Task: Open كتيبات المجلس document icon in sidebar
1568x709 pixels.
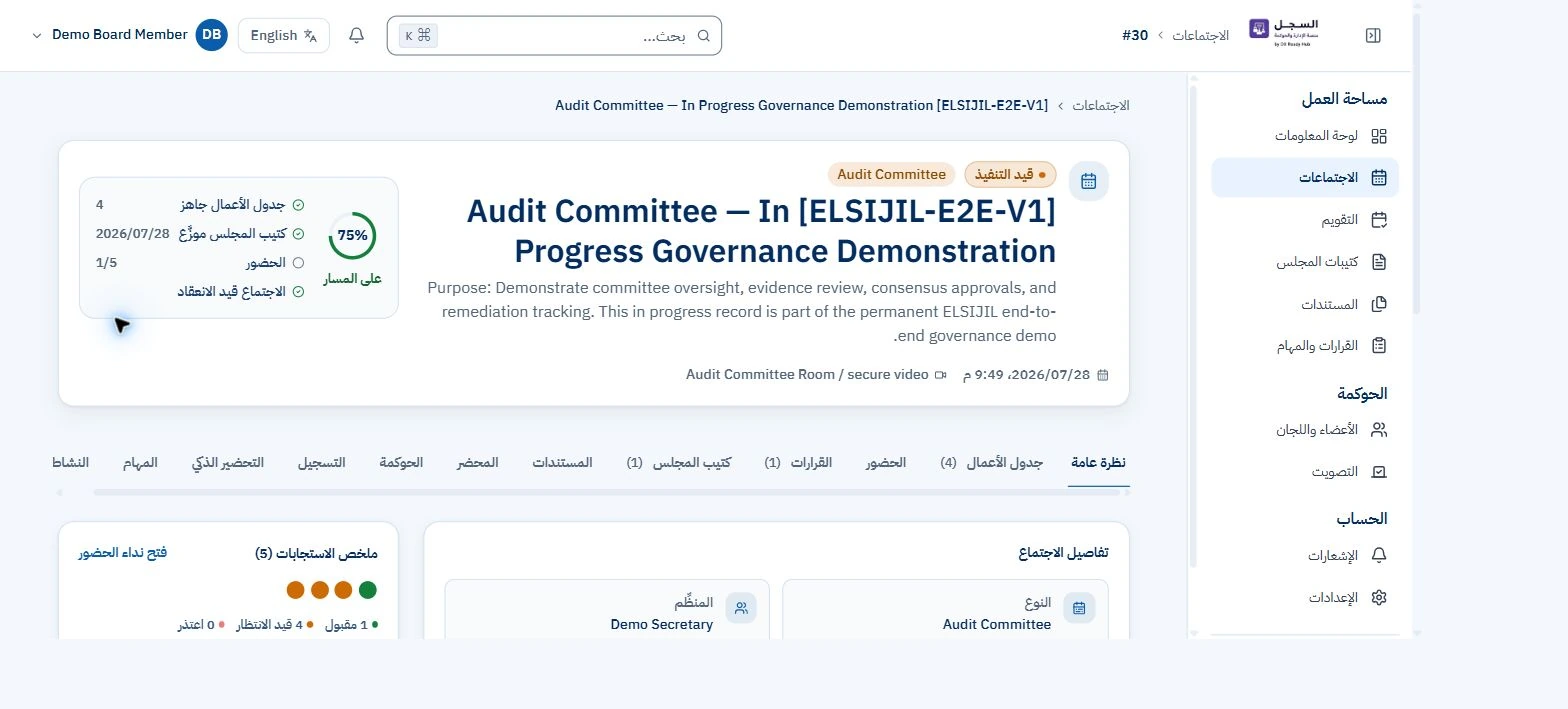Action: click(1379, 262)
